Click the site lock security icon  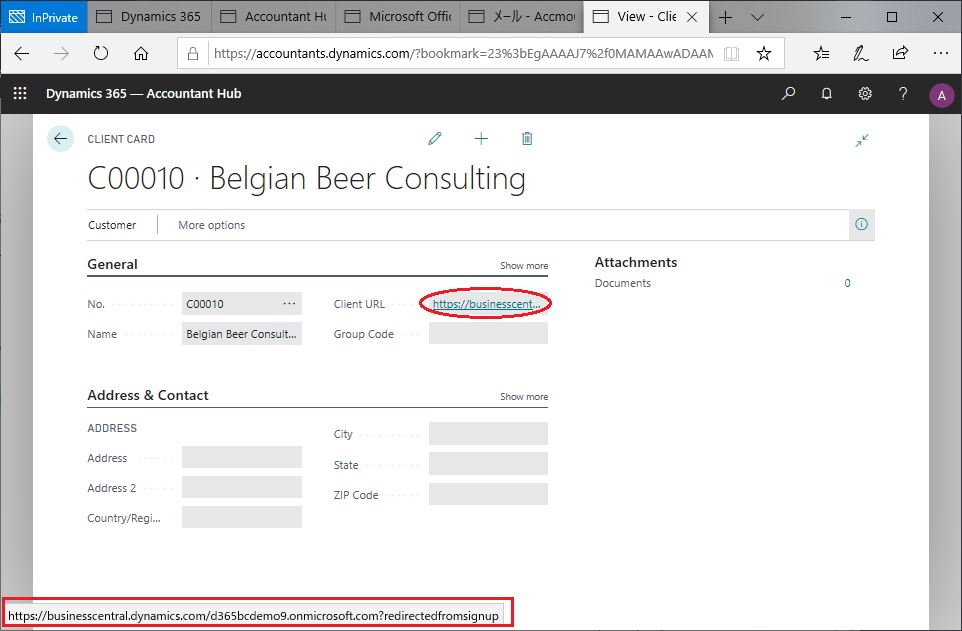pos(193,54)
